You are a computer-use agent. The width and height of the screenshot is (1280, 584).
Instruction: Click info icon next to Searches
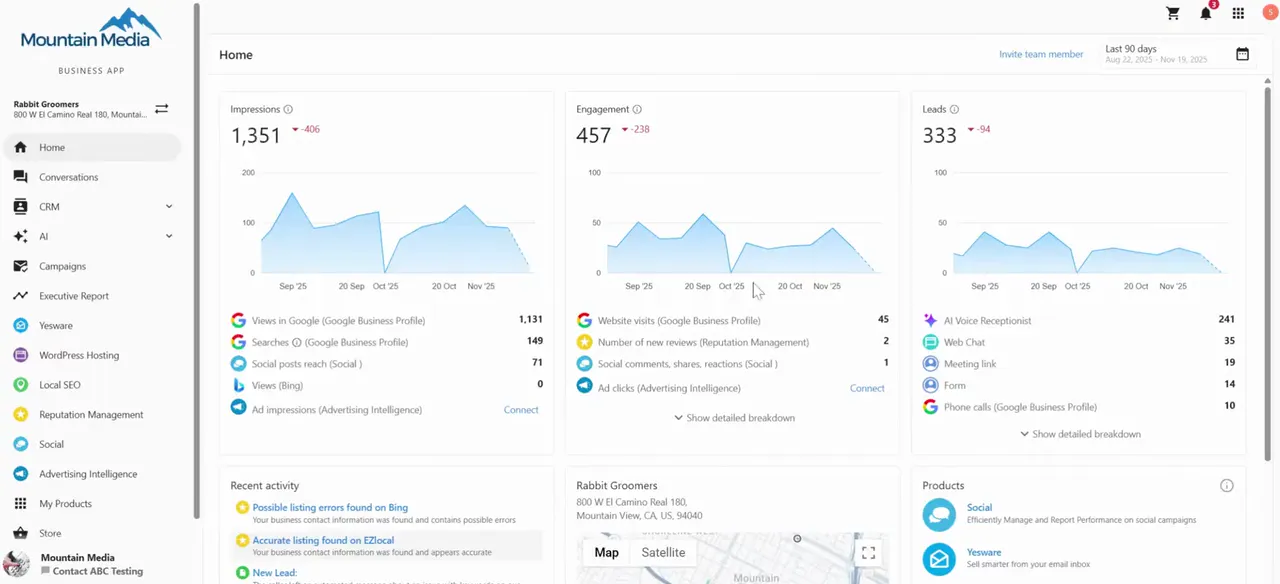[x=296, y=342]
